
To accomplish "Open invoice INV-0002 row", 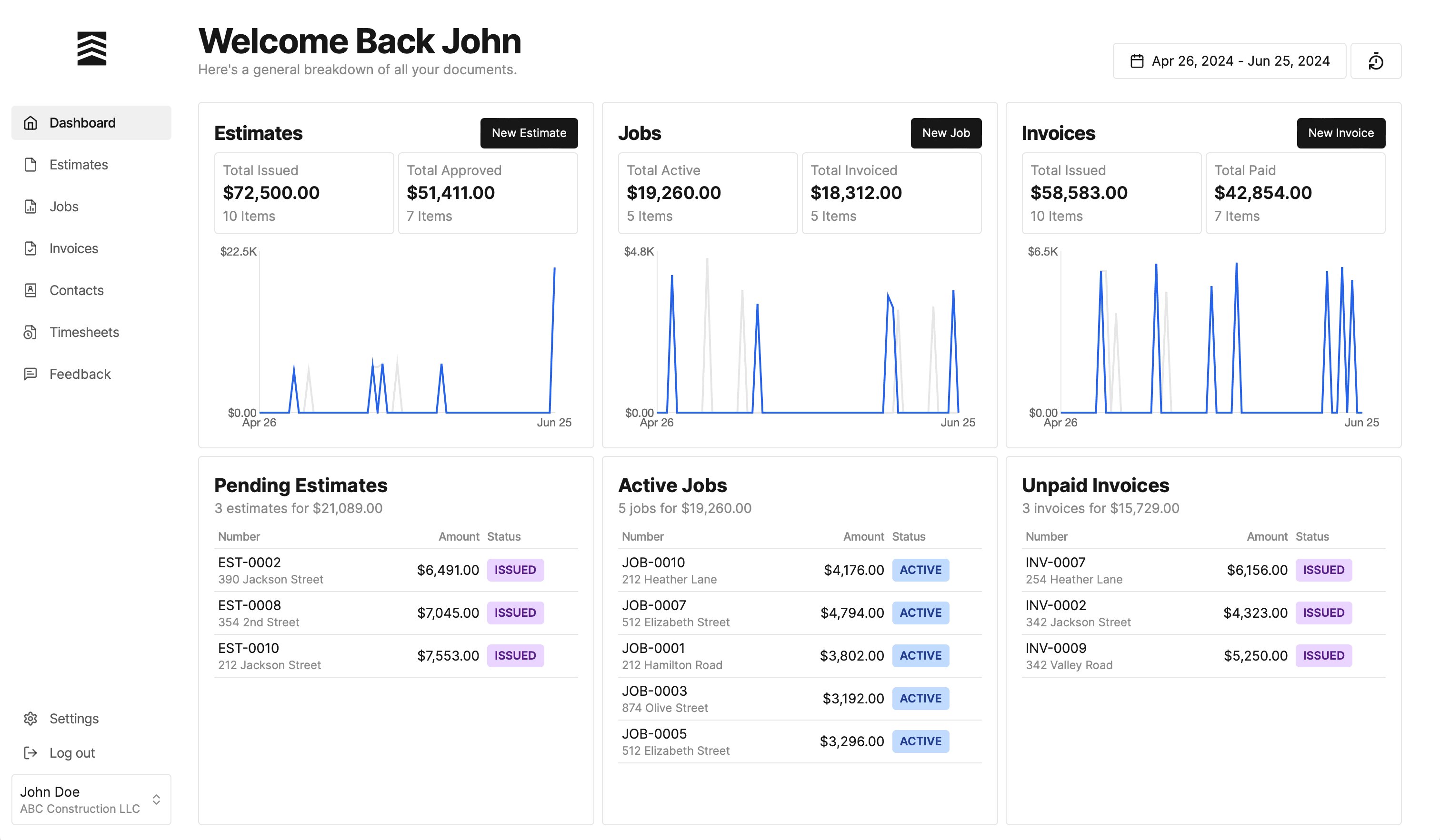I will pos(1203,613).
